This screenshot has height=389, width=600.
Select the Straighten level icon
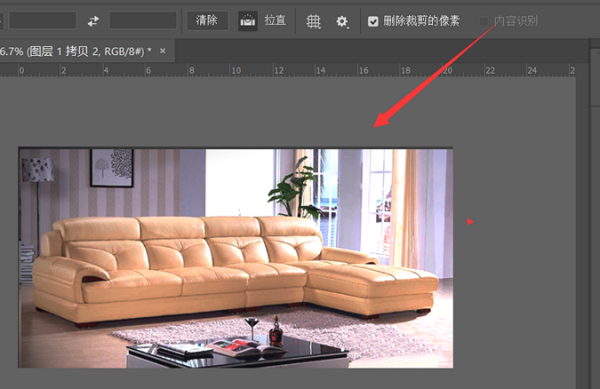click(248, 21)
